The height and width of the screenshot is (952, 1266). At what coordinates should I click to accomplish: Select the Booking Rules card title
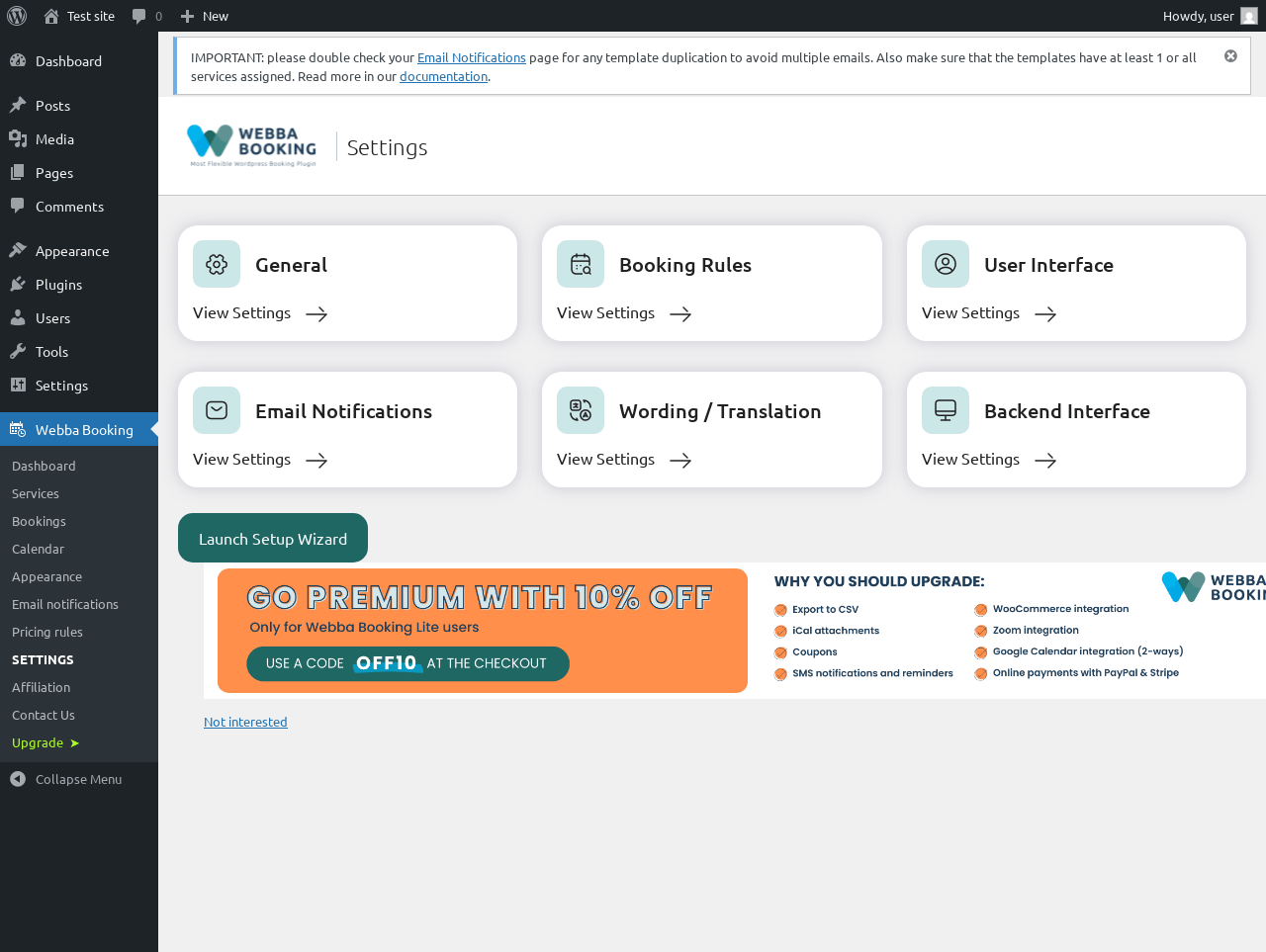685,265
